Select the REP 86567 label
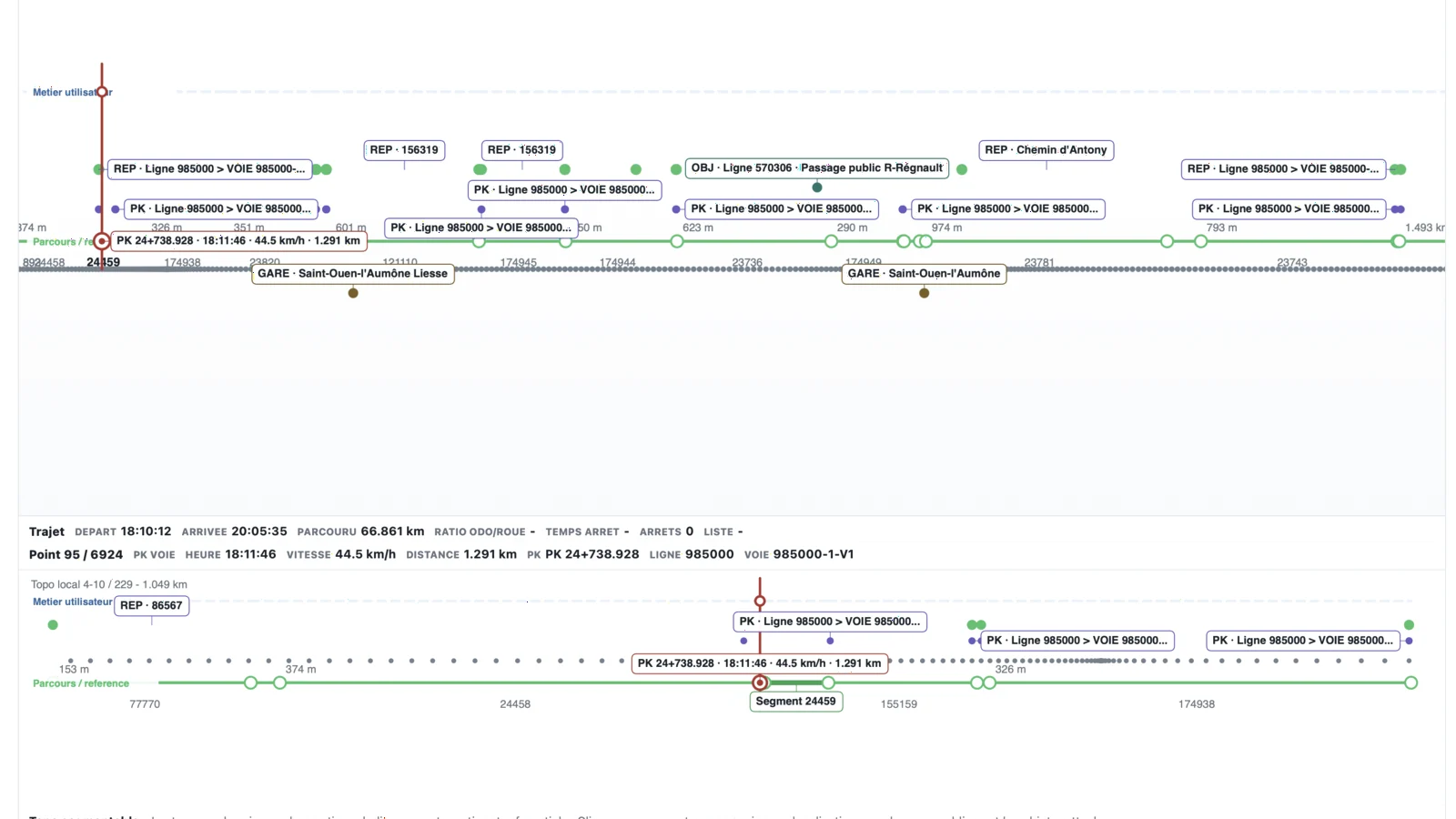This screenshot has height=819, width=1456. [x=151, y=606]
